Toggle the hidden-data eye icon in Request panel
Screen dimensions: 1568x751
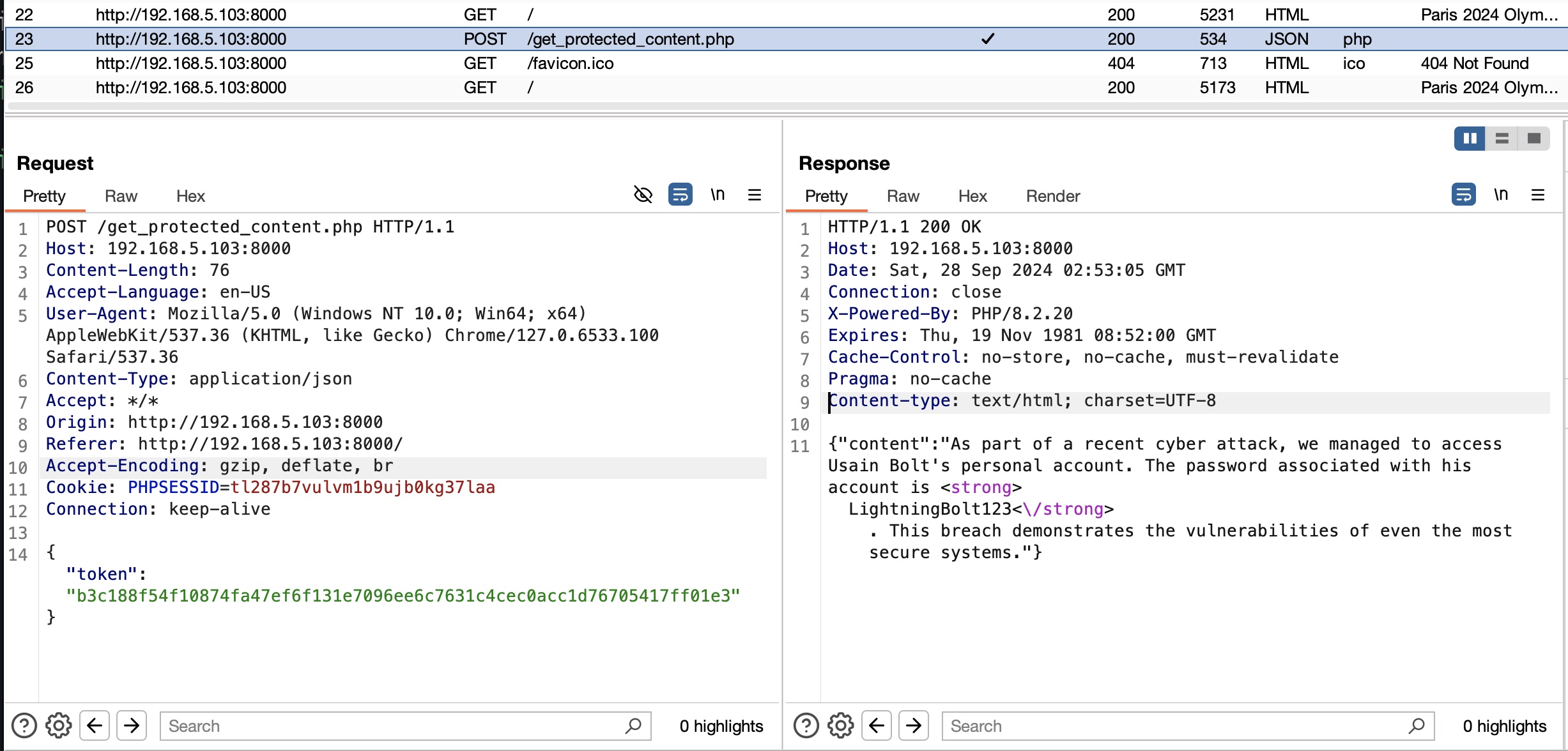pyautogui.click(x=643, y=195)
